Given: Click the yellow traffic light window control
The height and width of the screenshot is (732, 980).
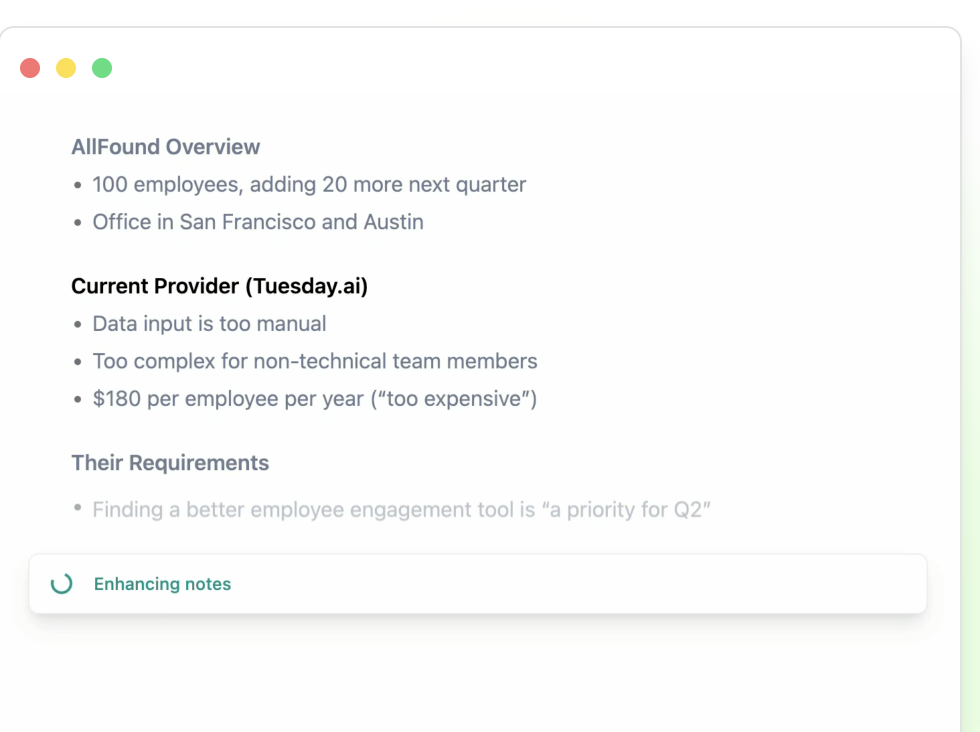Looking at the screenshot, I should 65,67.
